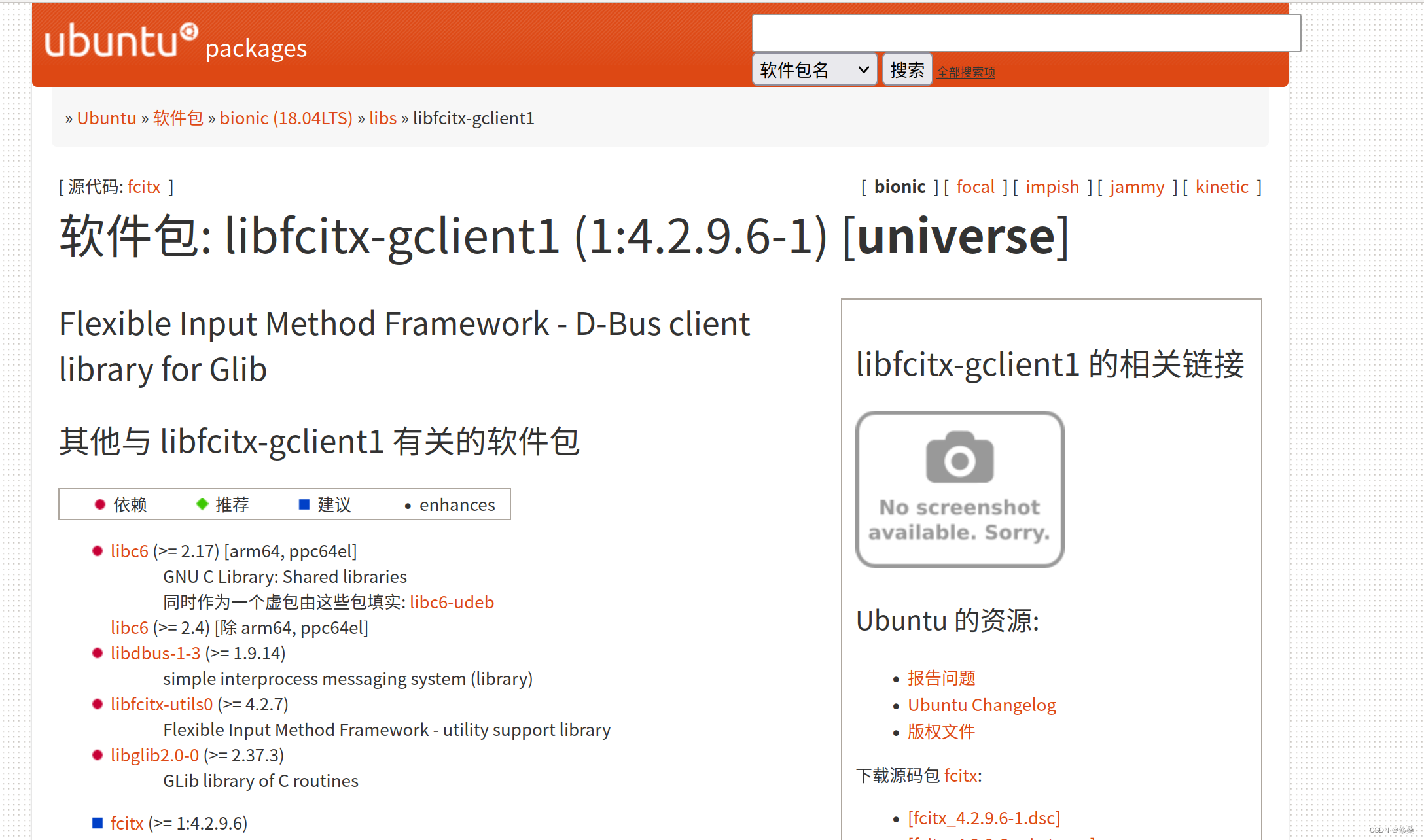The image size is (1424, 840).
Task: Navigate to the libs breadcrumb section
Action: tap(383, 118)
